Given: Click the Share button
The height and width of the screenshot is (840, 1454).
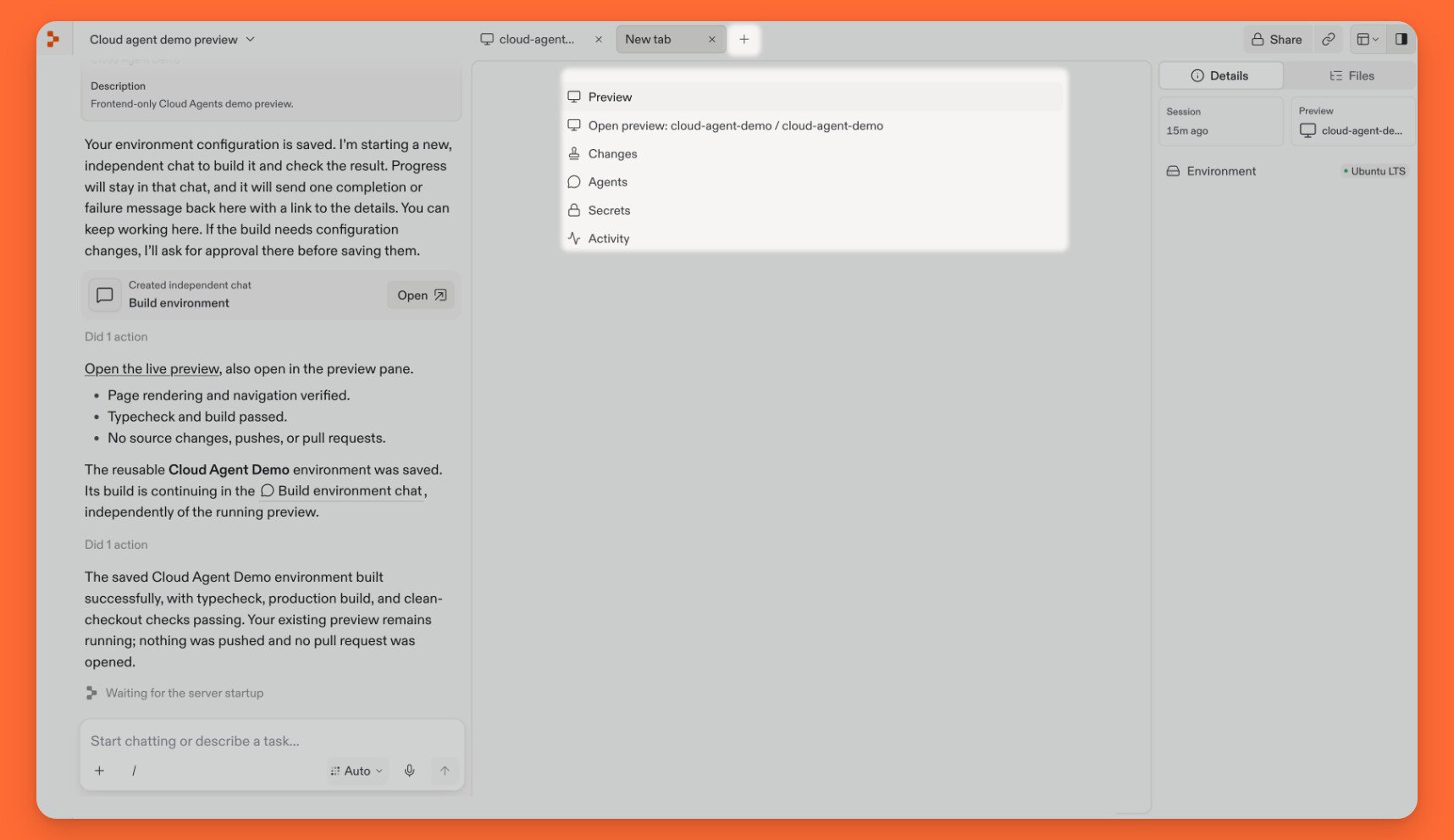Looking at the screenshot, I should tap(1277, 39).
